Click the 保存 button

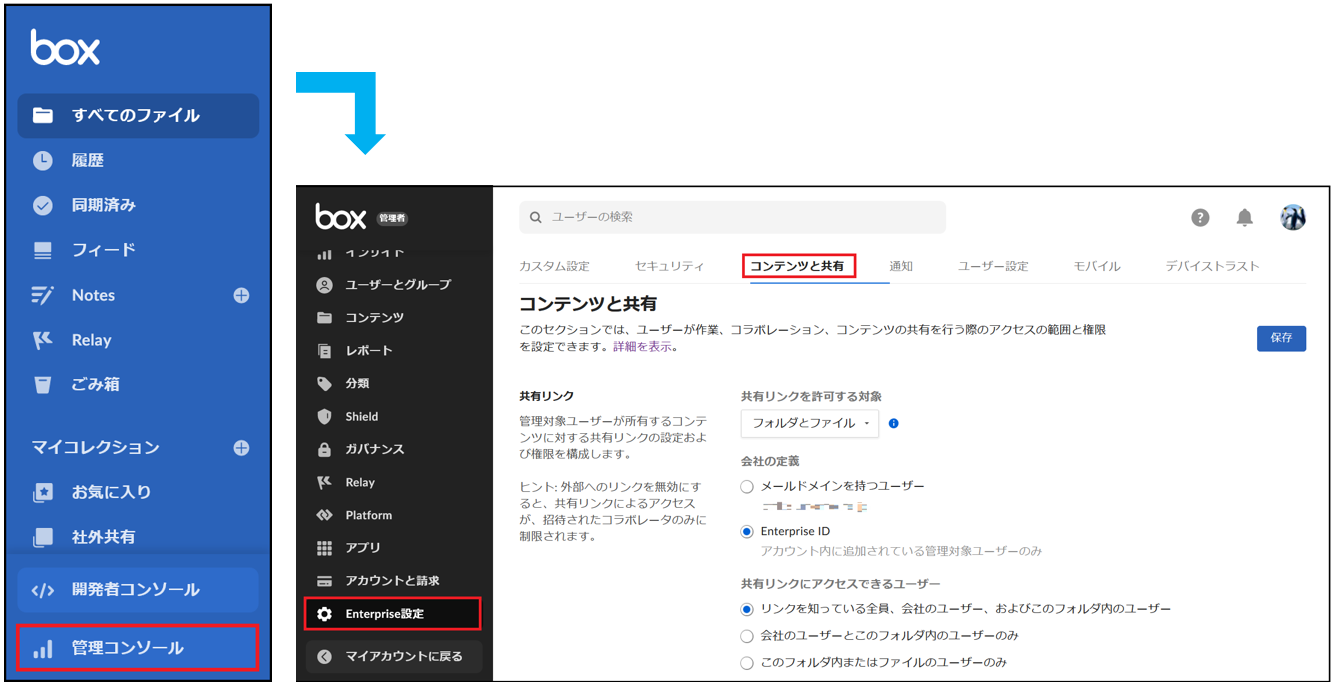click(x=1281, y=338)
